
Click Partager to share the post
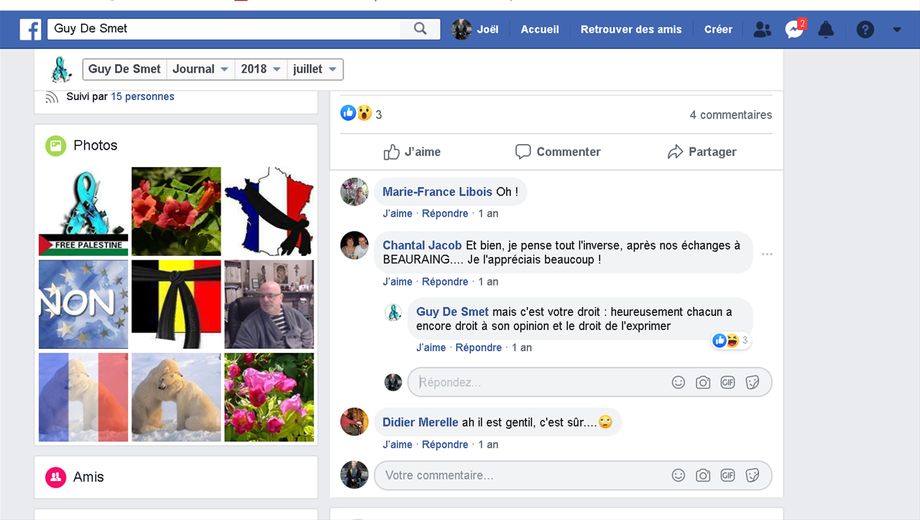[x=702, y=152]
